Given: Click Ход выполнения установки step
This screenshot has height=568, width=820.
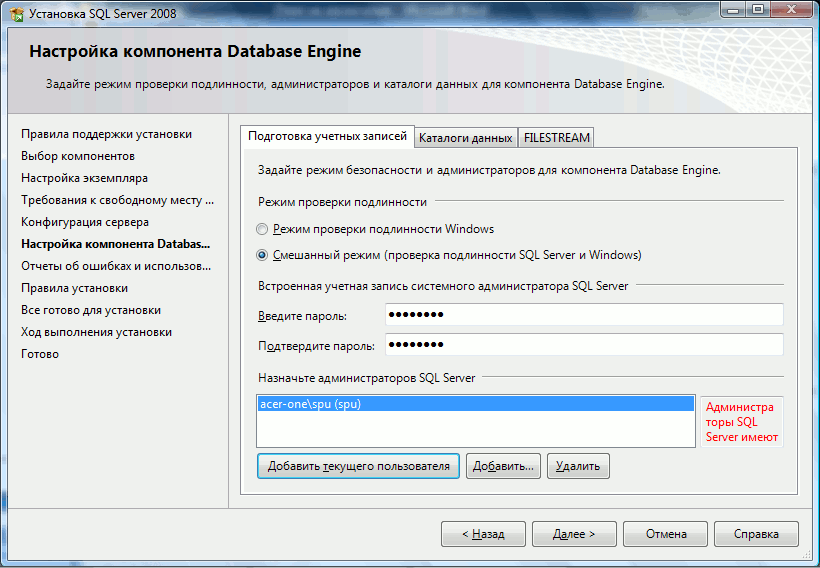Looking at the screenshot, I should click(96, 332).
